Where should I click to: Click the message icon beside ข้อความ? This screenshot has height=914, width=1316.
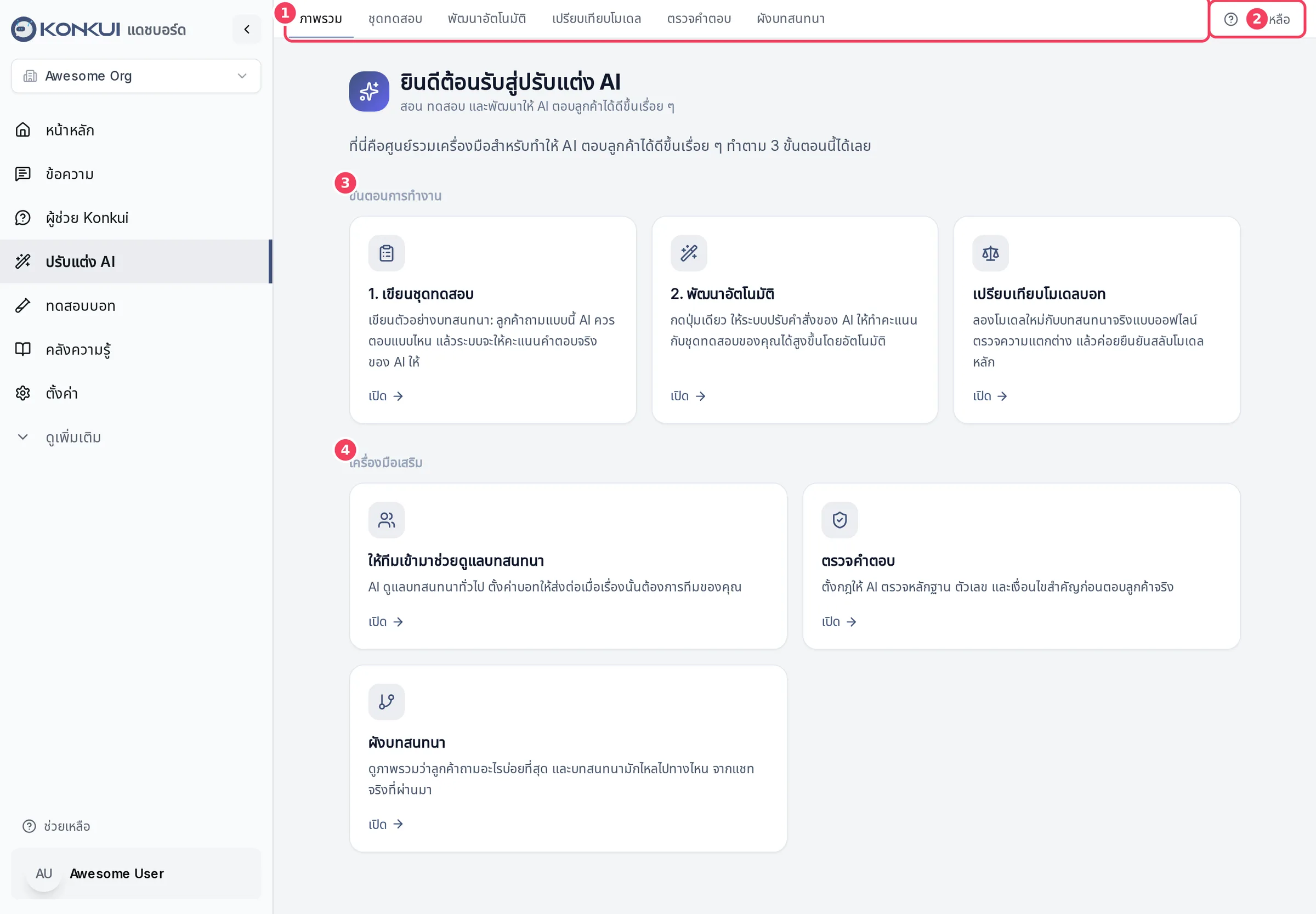click(x=23, y=174)
